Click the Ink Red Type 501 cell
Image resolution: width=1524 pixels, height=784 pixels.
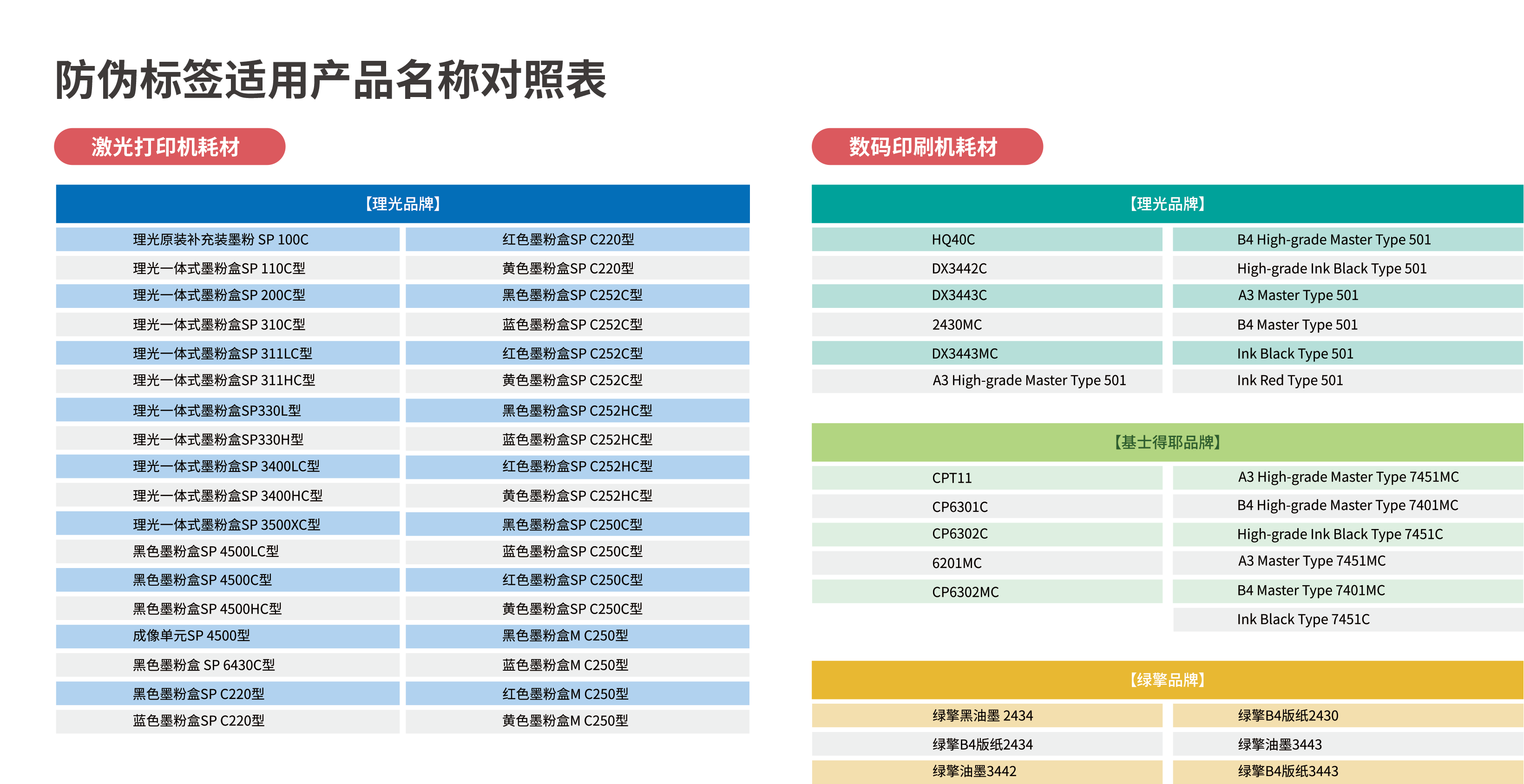click(x=1348, y=381)
